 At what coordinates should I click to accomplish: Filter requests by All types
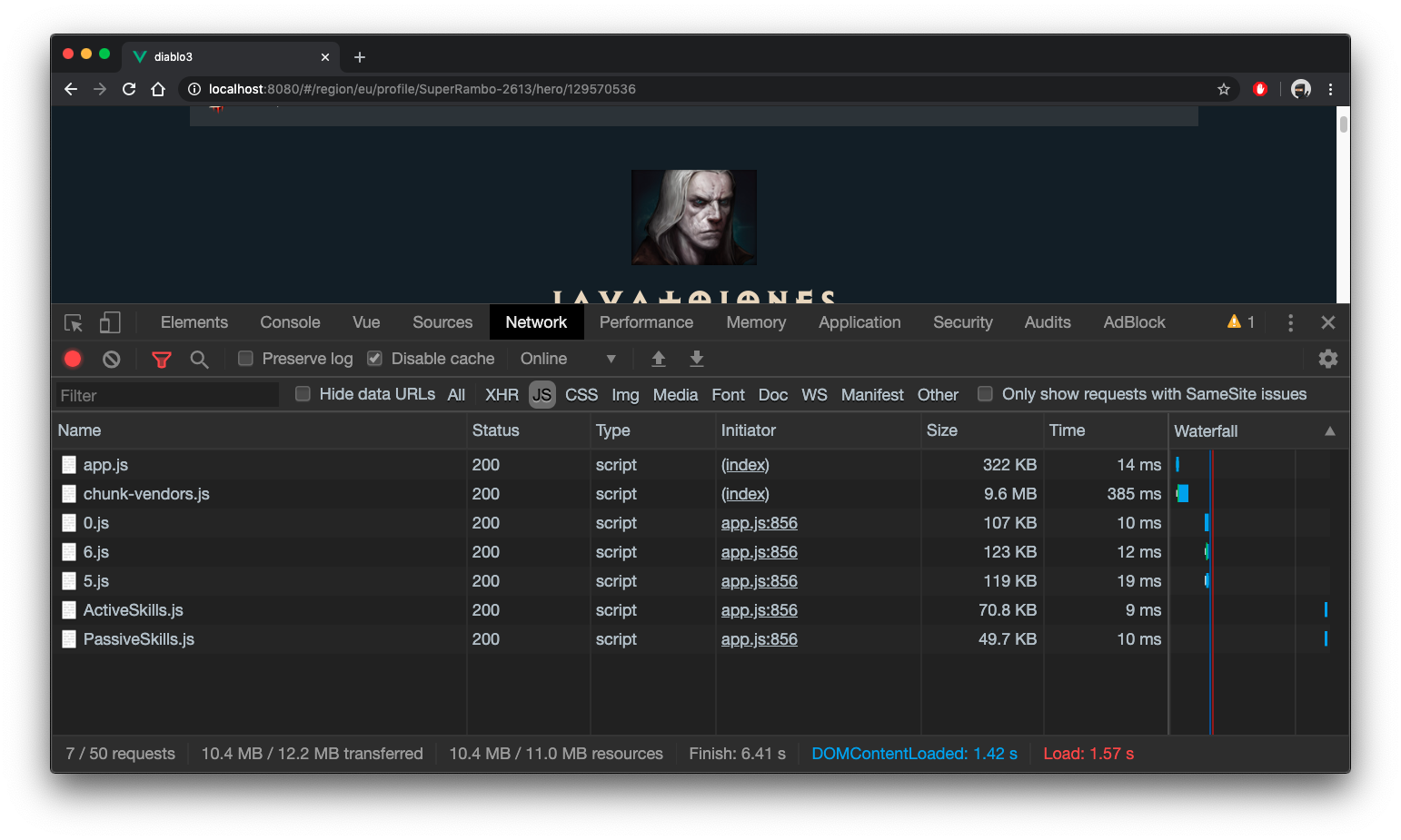(x=456, y=395)
